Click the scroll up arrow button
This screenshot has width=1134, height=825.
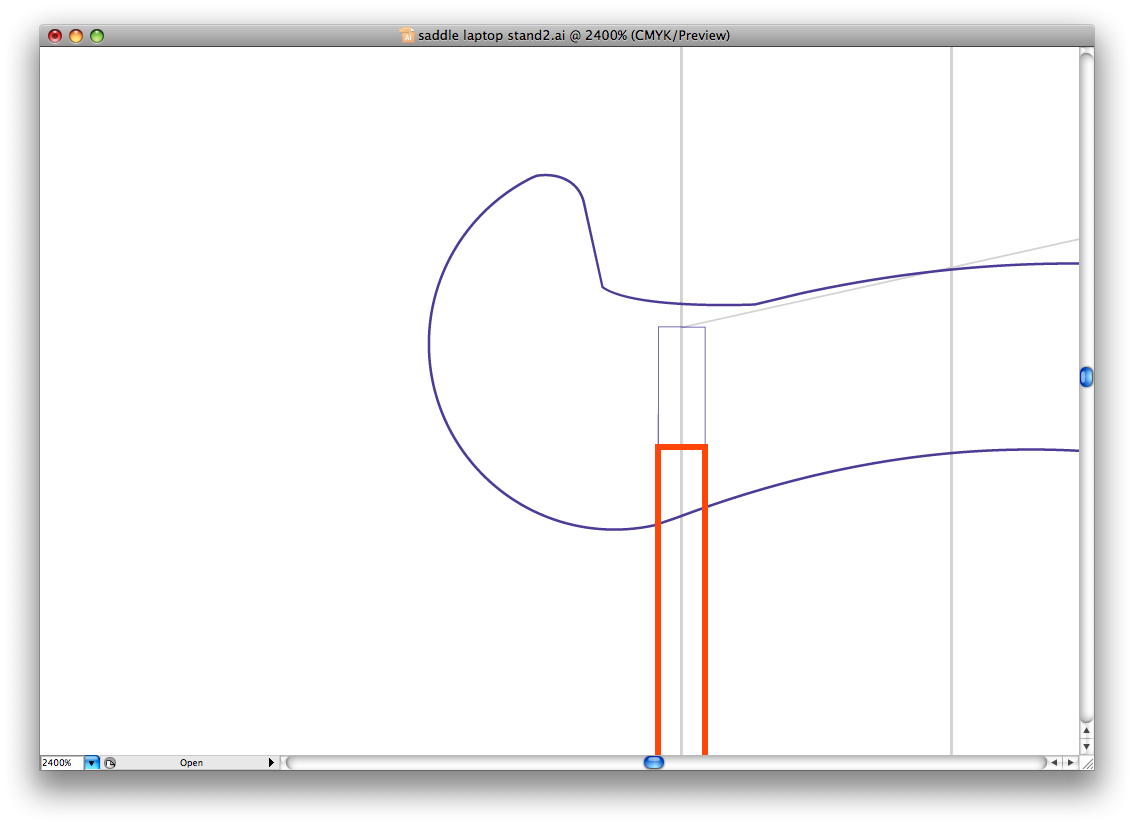(1086, 730)
